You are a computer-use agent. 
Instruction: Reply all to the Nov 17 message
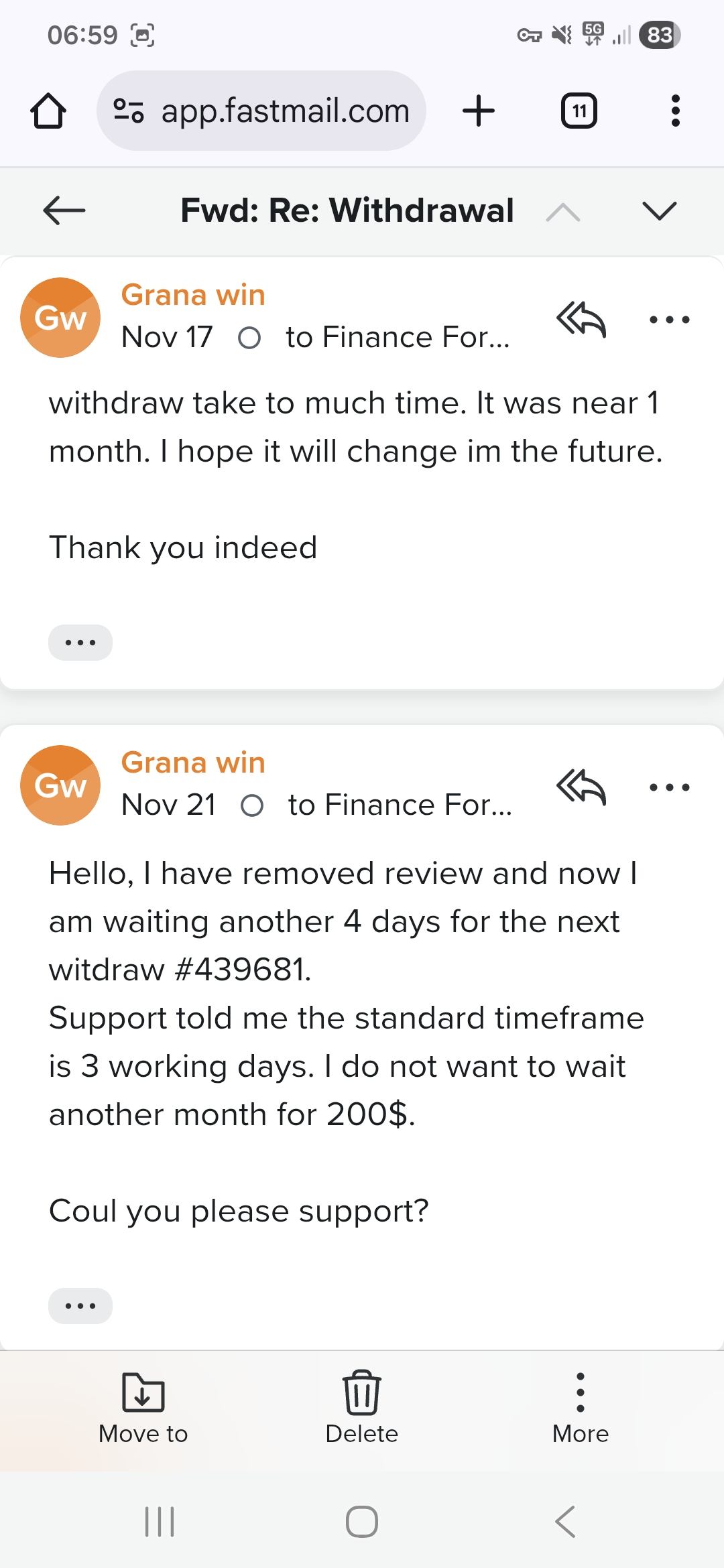581,319
